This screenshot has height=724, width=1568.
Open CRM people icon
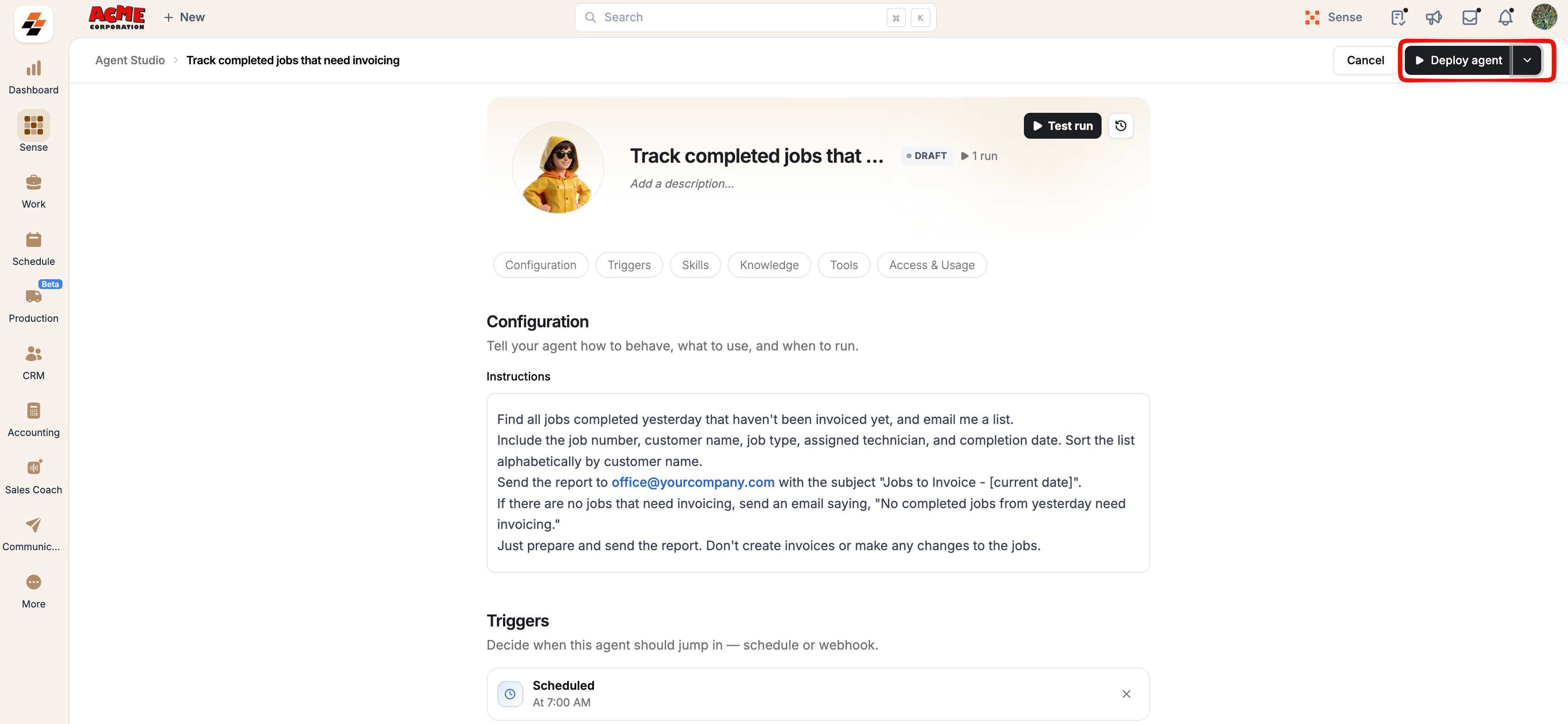click(33, 354)
